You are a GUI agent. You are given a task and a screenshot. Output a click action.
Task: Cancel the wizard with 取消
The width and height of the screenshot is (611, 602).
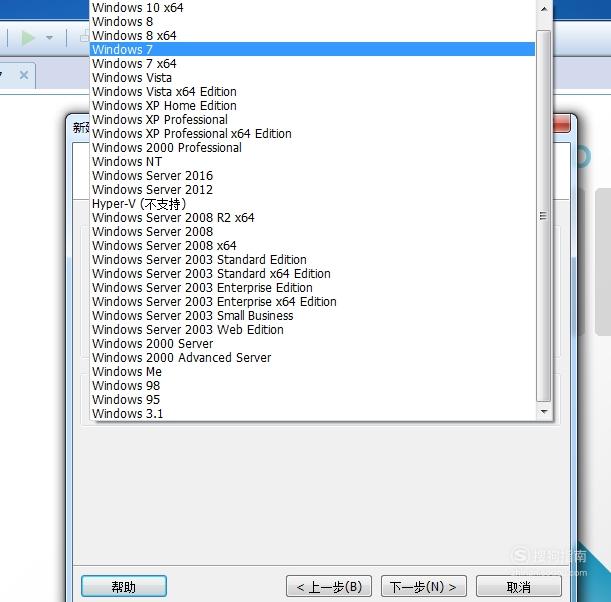[519, 586]
